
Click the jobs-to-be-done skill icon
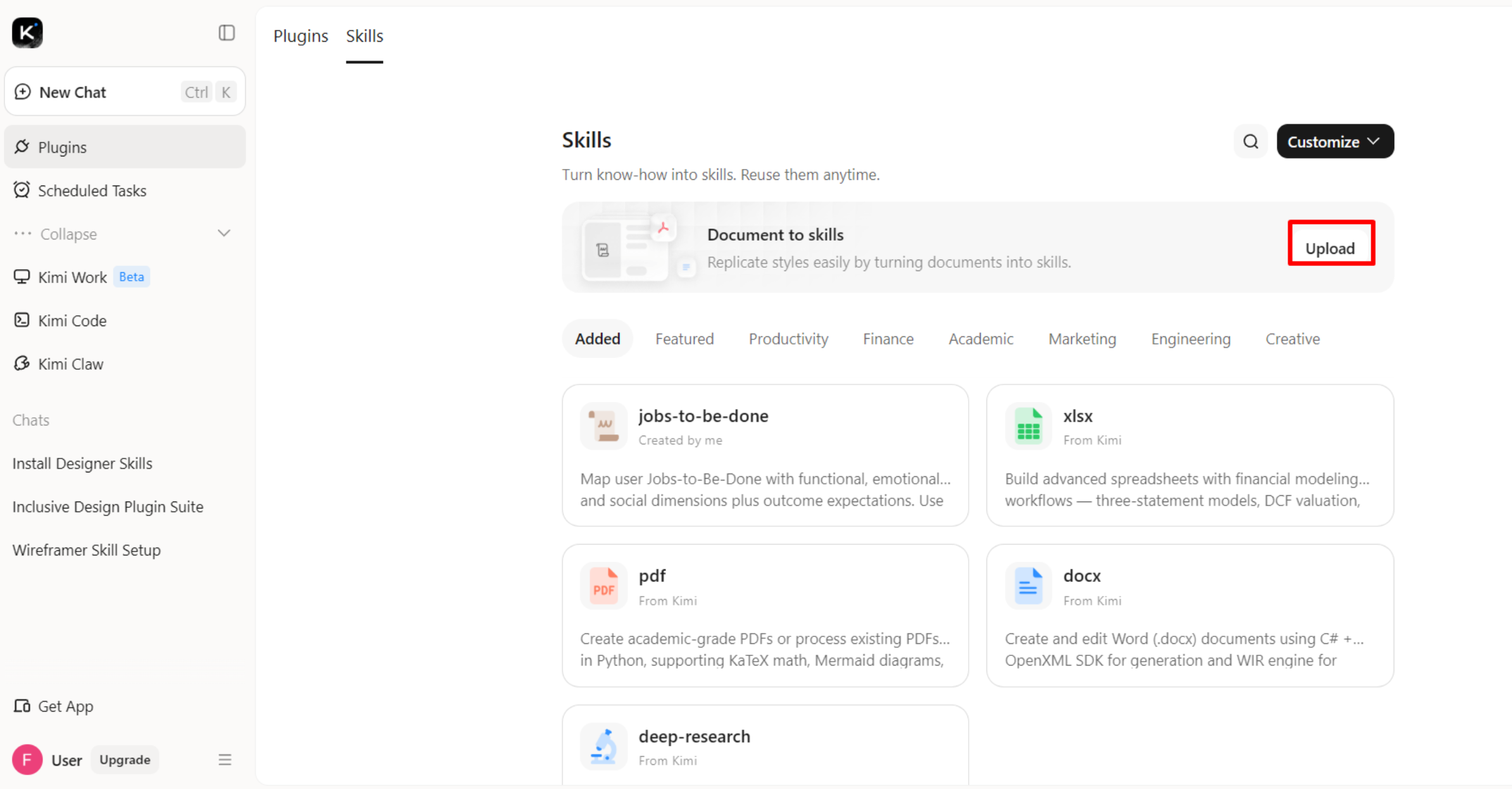(x=603, y=426)
